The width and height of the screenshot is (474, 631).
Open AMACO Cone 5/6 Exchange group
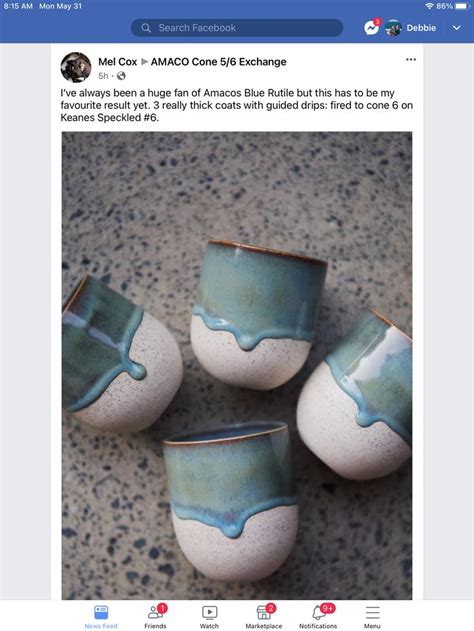pos(218,62)
